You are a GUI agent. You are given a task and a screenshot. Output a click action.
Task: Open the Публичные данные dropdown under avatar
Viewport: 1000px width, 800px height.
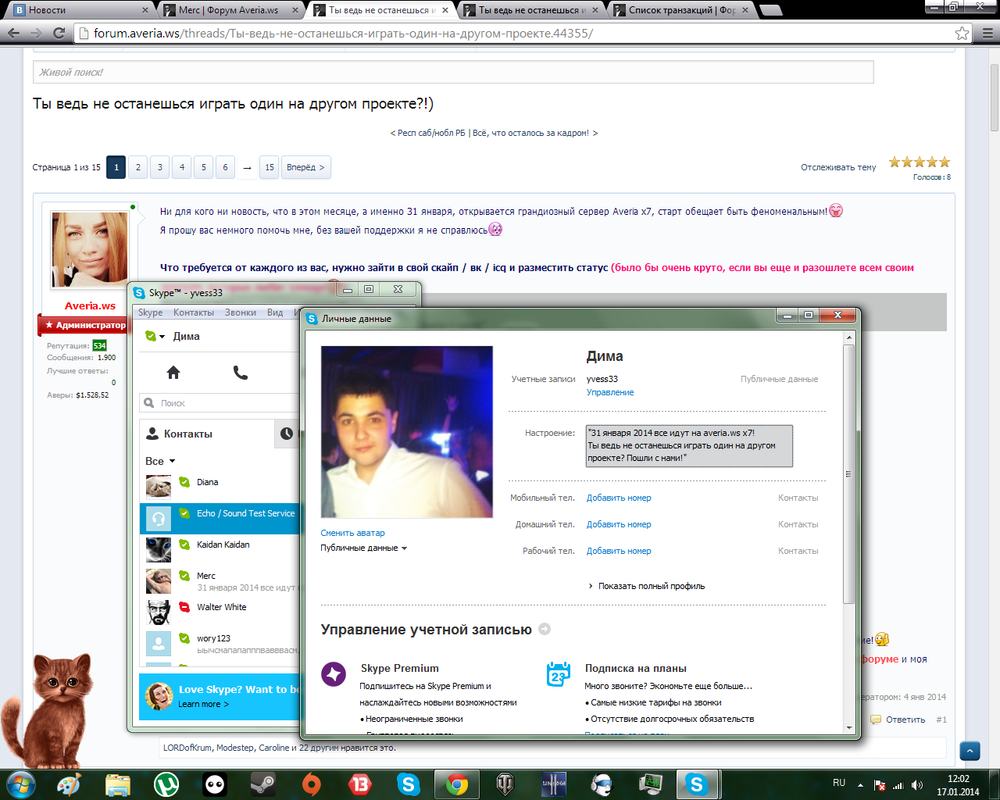tap(363, 548)
